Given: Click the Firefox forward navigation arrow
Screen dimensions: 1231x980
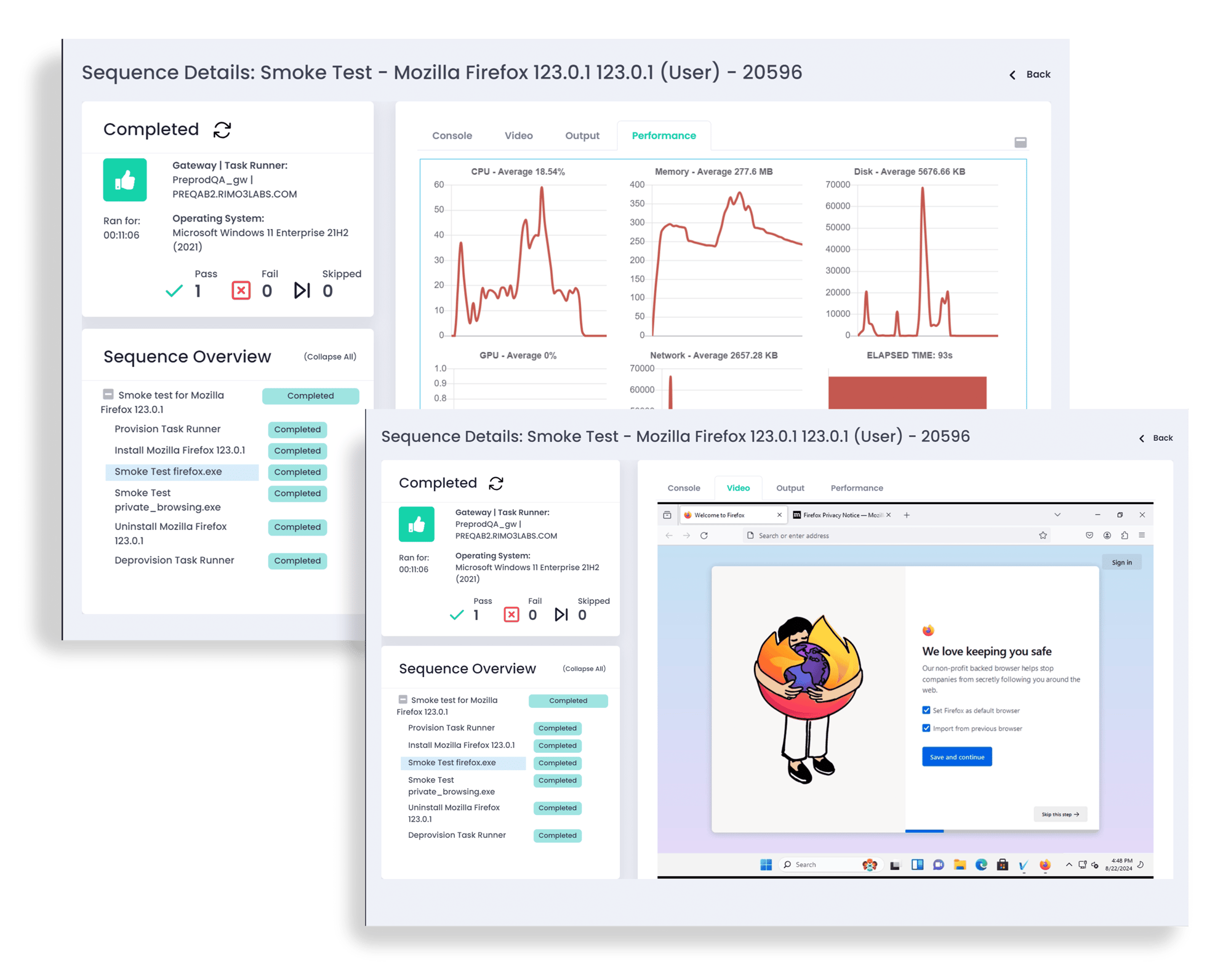Looking at the screenshot, I should click(x=686, y=536).
